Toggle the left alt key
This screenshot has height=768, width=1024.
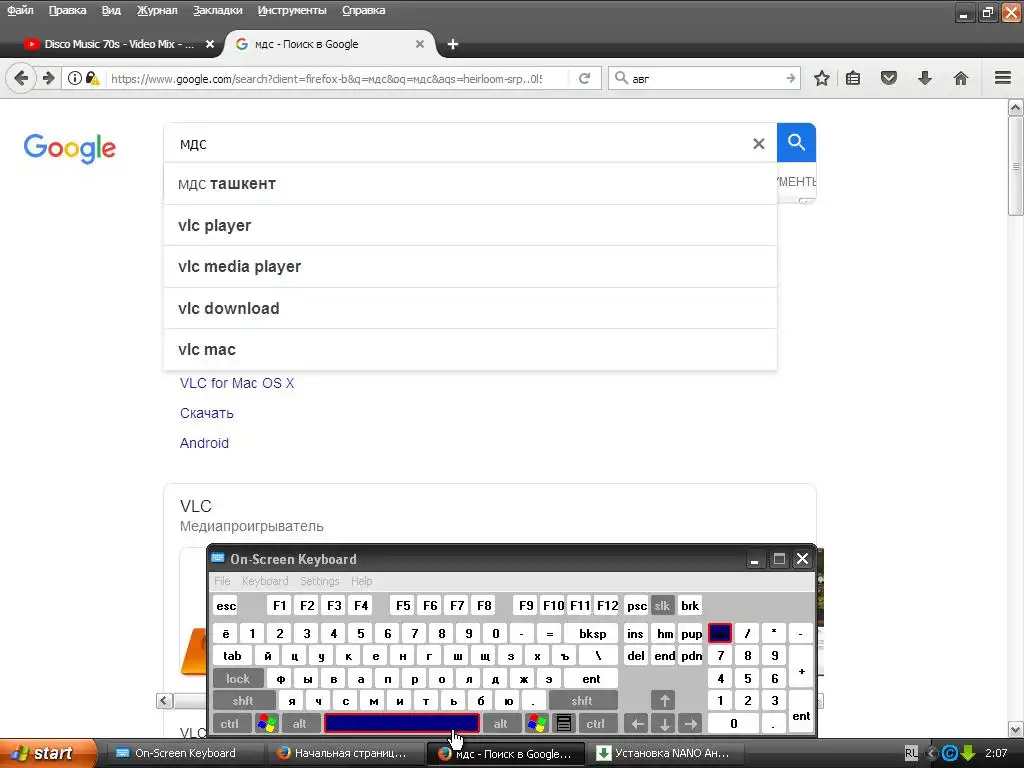(300, 724)
